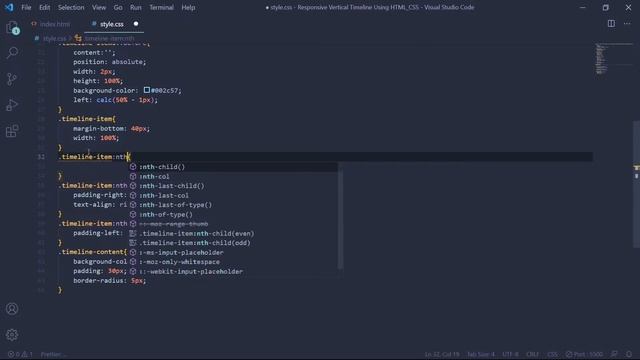Screen dimensions: 640x360
Task: Open the Search view
Action: pos(12,53)
